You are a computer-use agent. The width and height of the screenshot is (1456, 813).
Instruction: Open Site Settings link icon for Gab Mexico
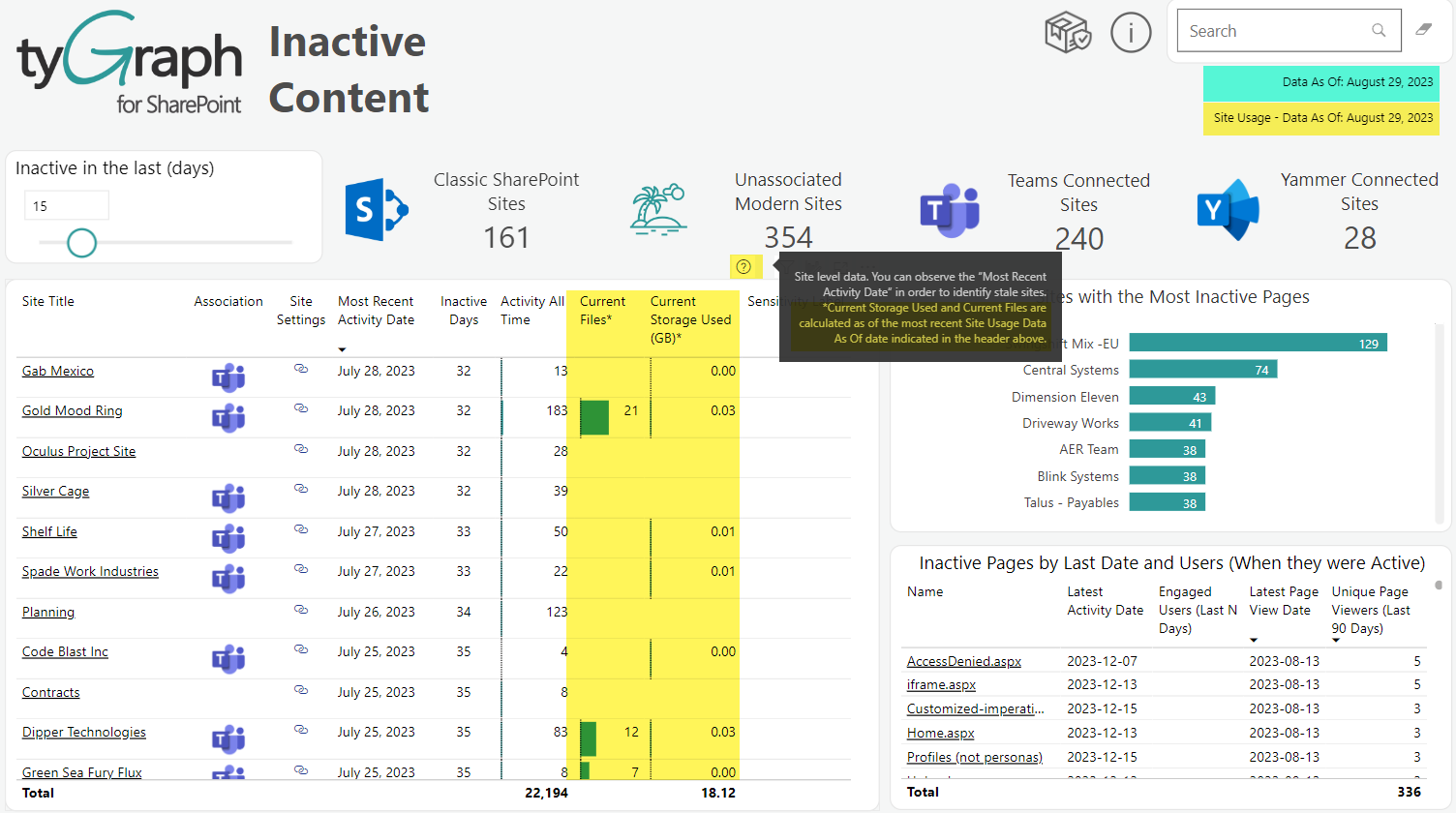pyautogui.click(x=301, y=369)
